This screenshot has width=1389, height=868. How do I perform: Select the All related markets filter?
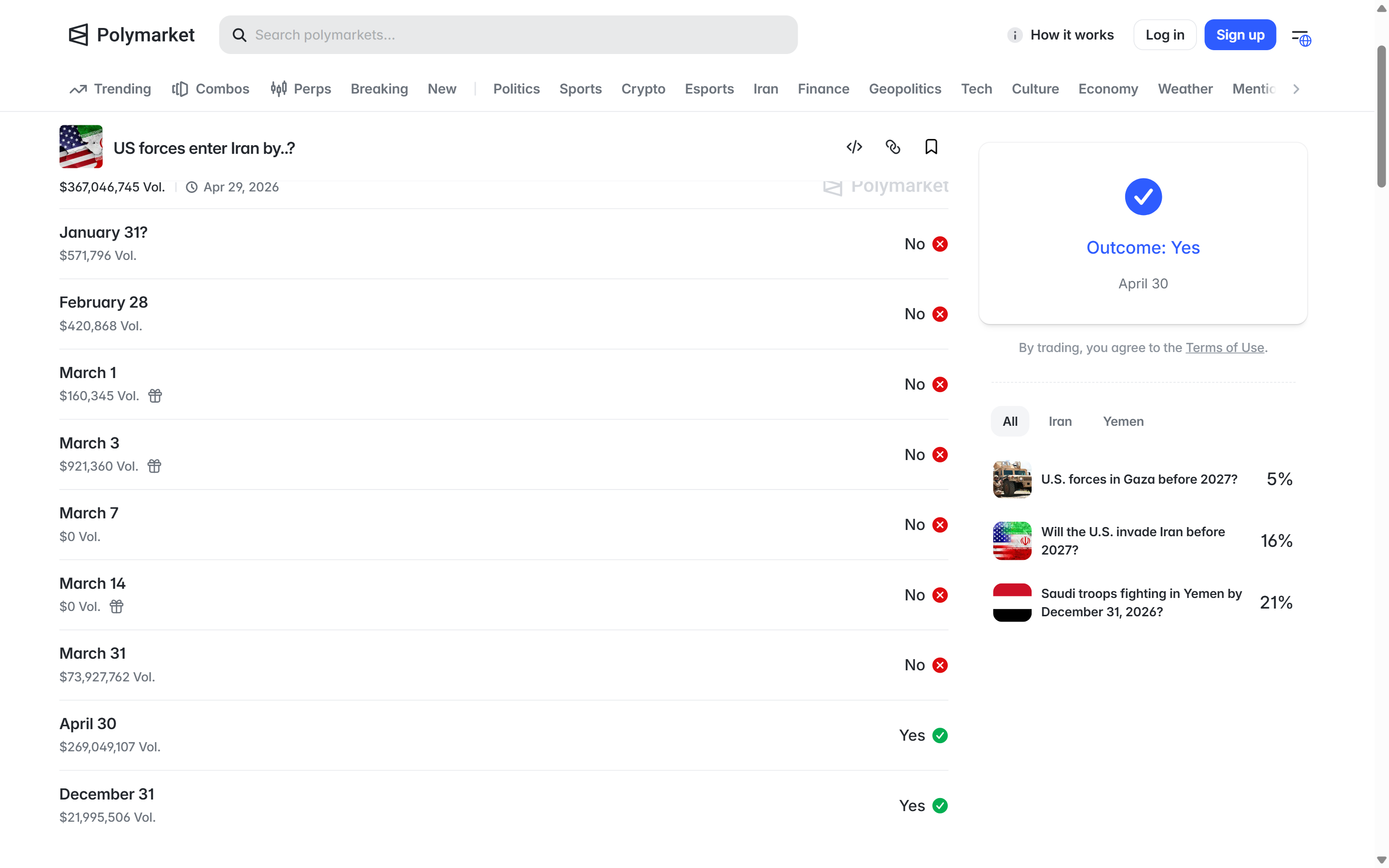[1009, 421]
